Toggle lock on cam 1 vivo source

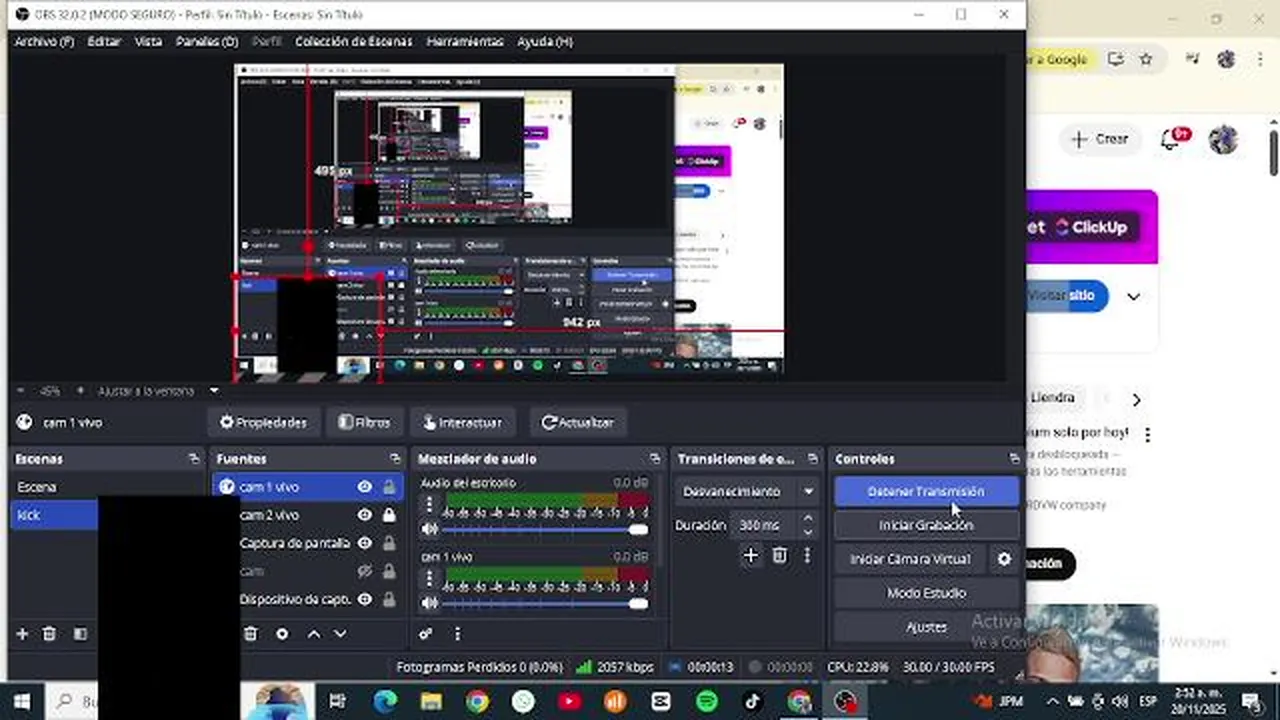point(389,487)
